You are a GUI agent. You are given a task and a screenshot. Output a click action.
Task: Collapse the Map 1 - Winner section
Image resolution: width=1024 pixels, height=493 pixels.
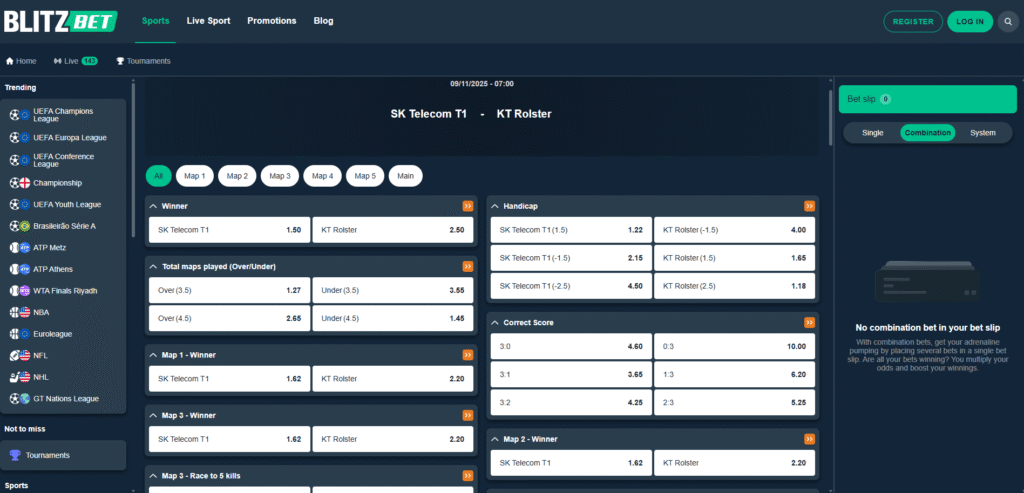click(153, 355)
